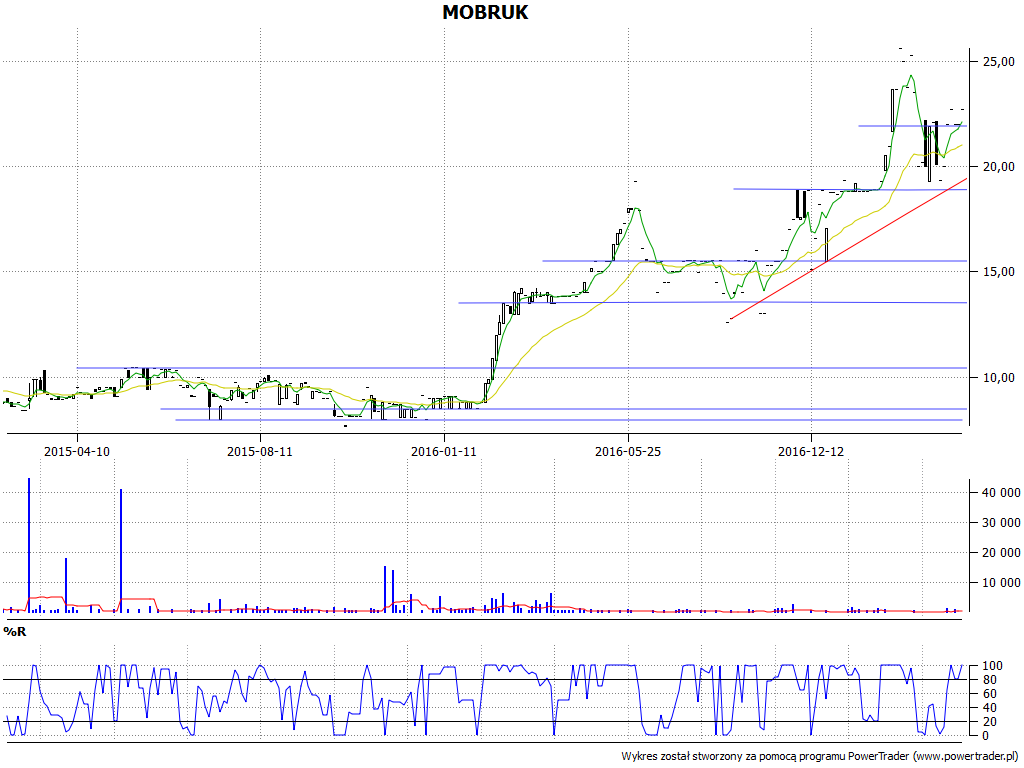Click the 2016-12-12 date label
The height and width of the screenshot is (768, 1024).
[x=811, y=451]
